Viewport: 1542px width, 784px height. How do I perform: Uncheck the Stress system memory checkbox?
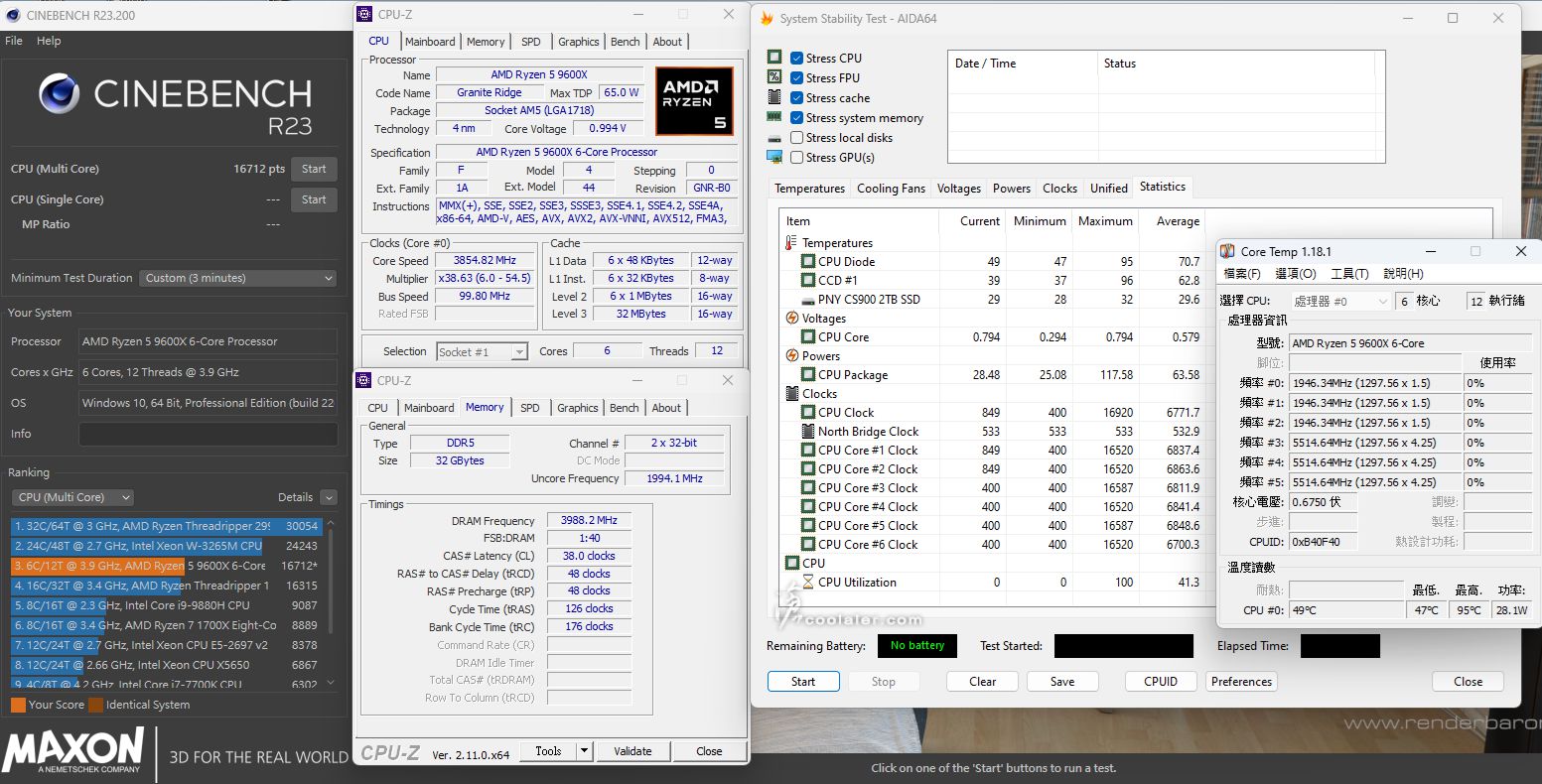pos(797,117)
